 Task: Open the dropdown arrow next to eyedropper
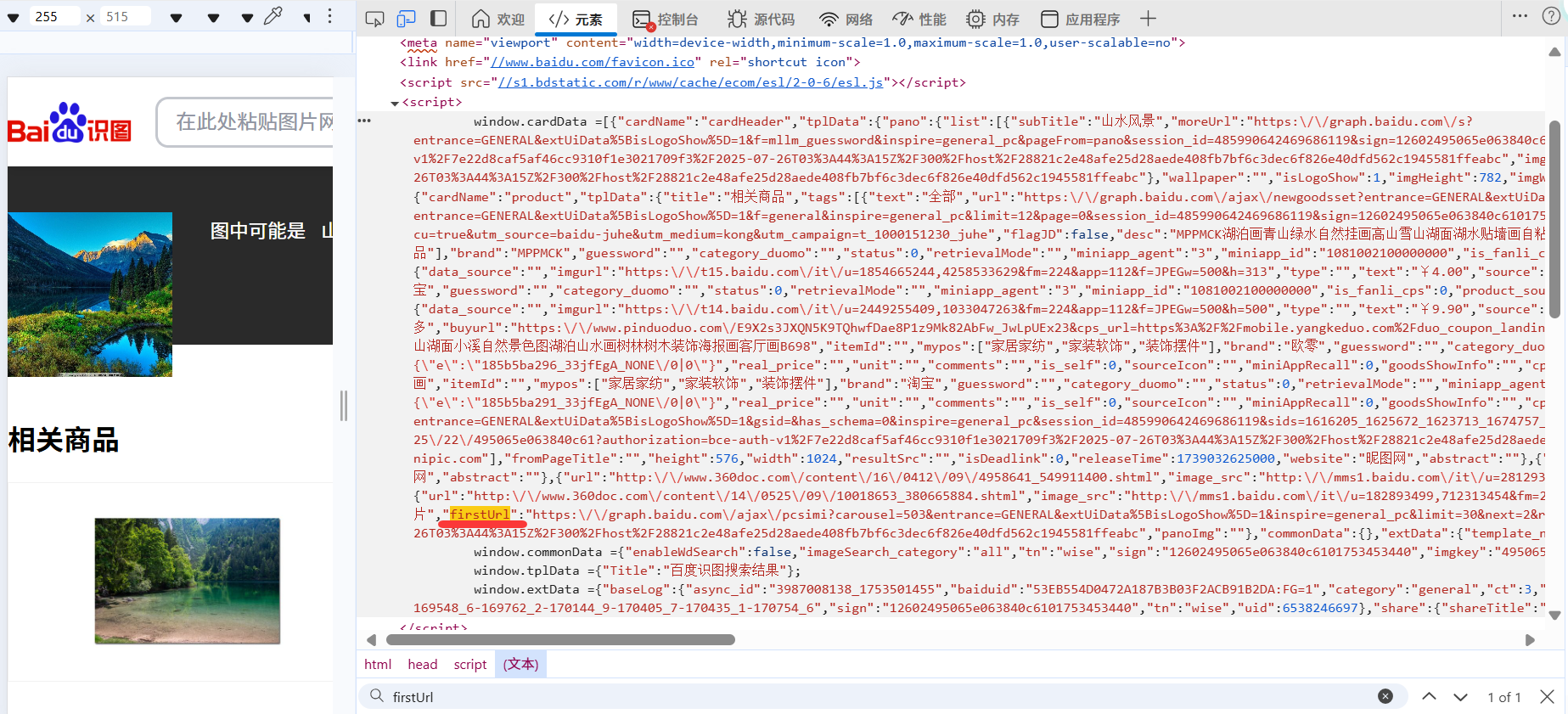click(247, 17)
